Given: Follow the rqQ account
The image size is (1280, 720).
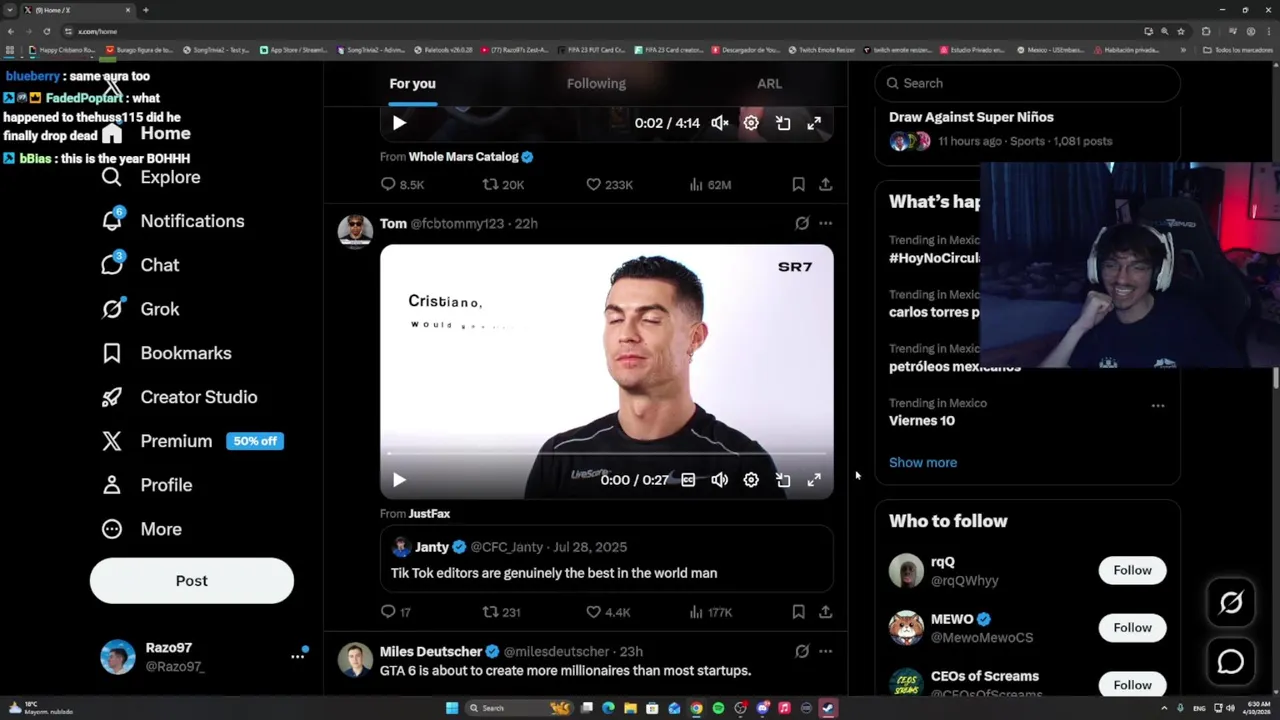Looking at the screenshot, I should pyautogui.click(x=1132, y=570).
